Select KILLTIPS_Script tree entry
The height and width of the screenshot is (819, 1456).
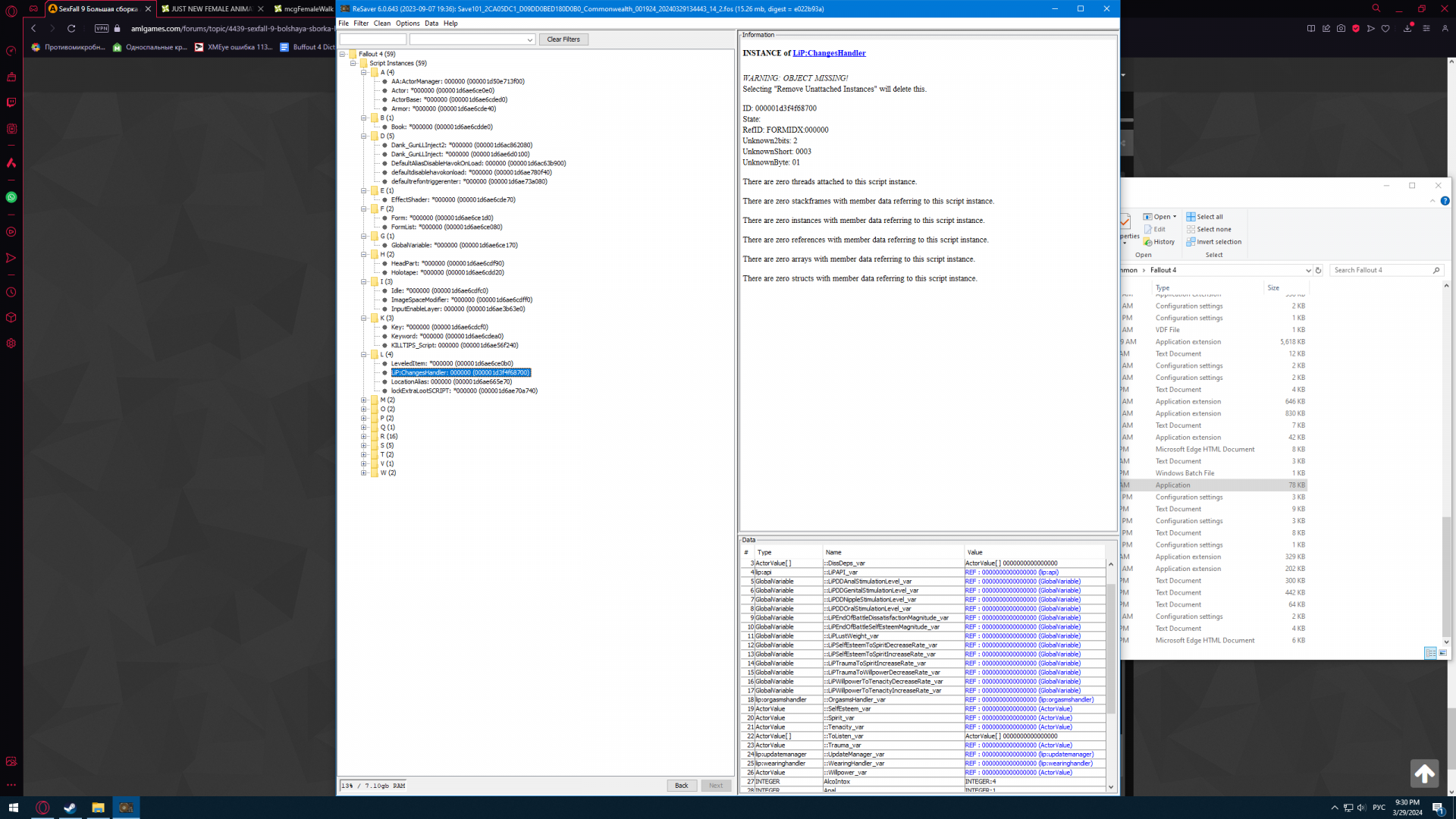tap(454, 346)
